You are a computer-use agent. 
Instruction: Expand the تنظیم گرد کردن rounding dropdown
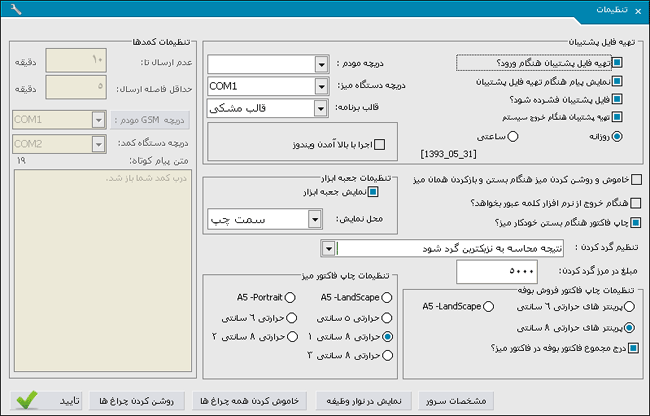coord(328,247)
